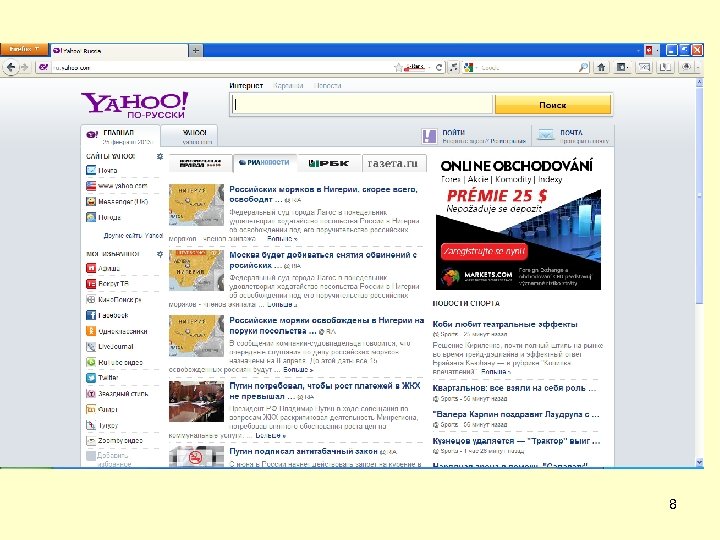Click the bookmarks toolbar icon beside home
The height and width of the screenshot is (540, 720).
[x=622, y=68]
